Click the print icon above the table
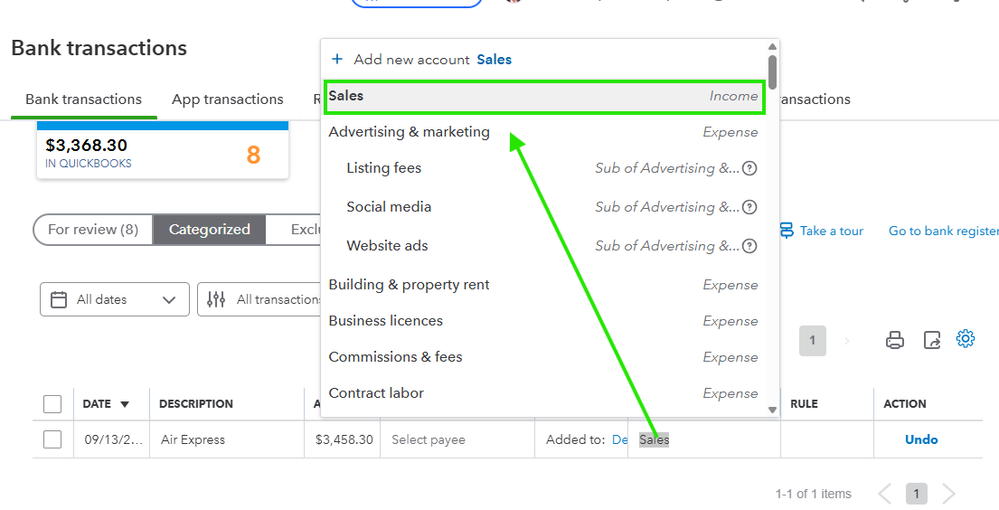 [895, 340]
